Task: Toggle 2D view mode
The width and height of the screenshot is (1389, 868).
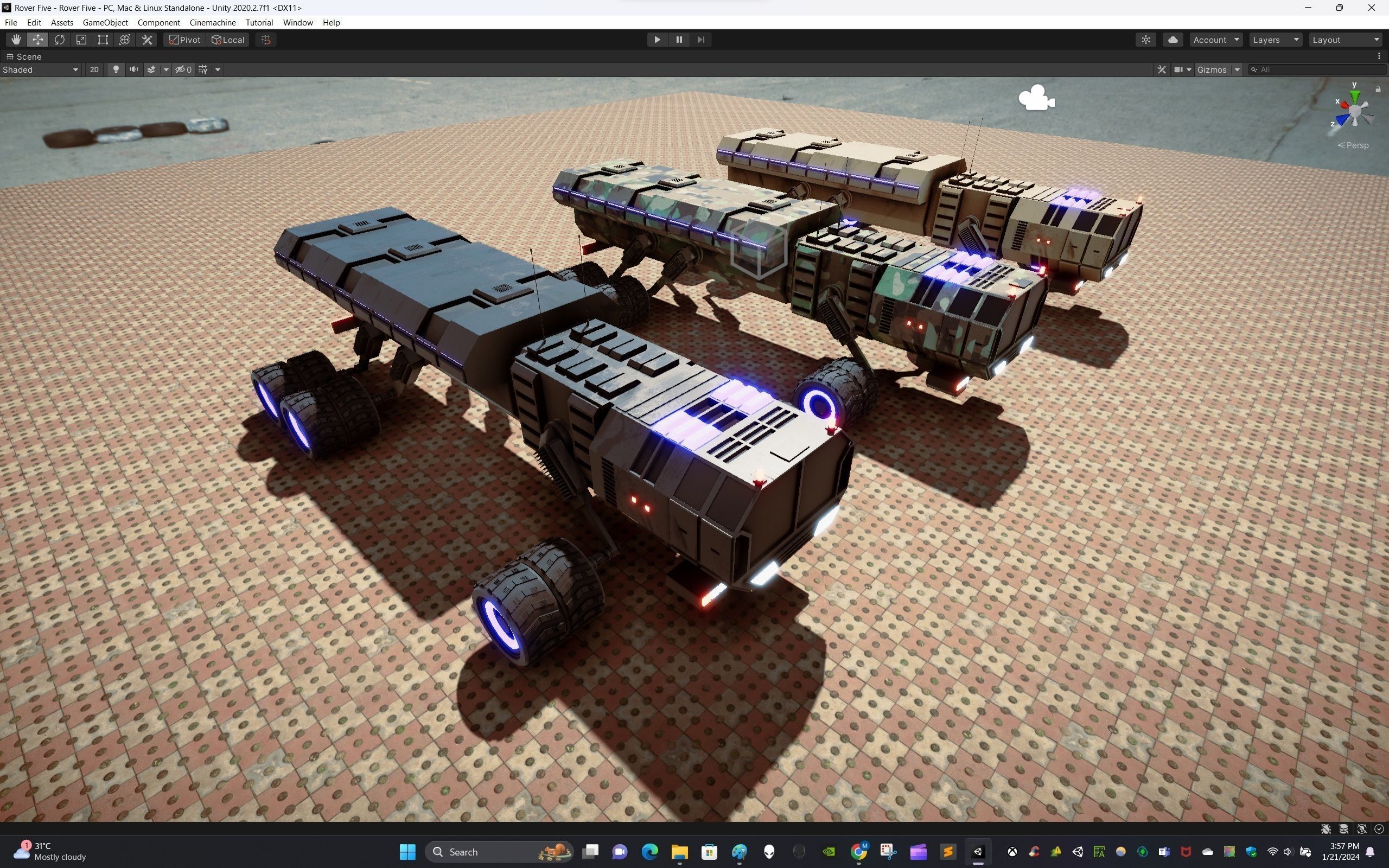Action: coord(94,69)
